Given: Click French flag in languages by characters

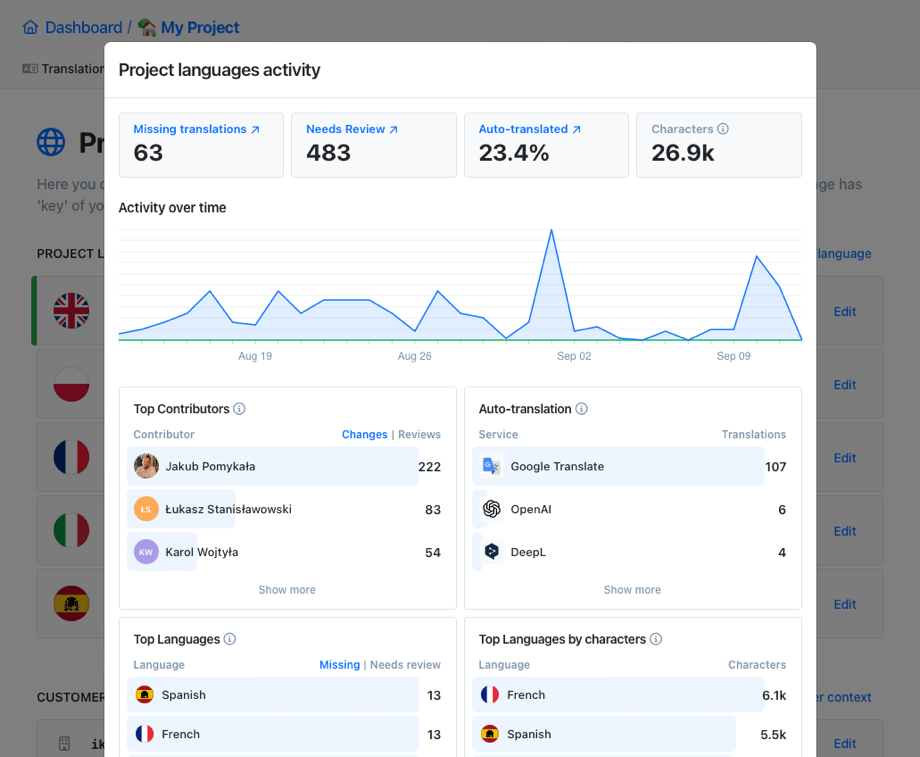Looking at the screenshot, I should (x=489, y=695).
